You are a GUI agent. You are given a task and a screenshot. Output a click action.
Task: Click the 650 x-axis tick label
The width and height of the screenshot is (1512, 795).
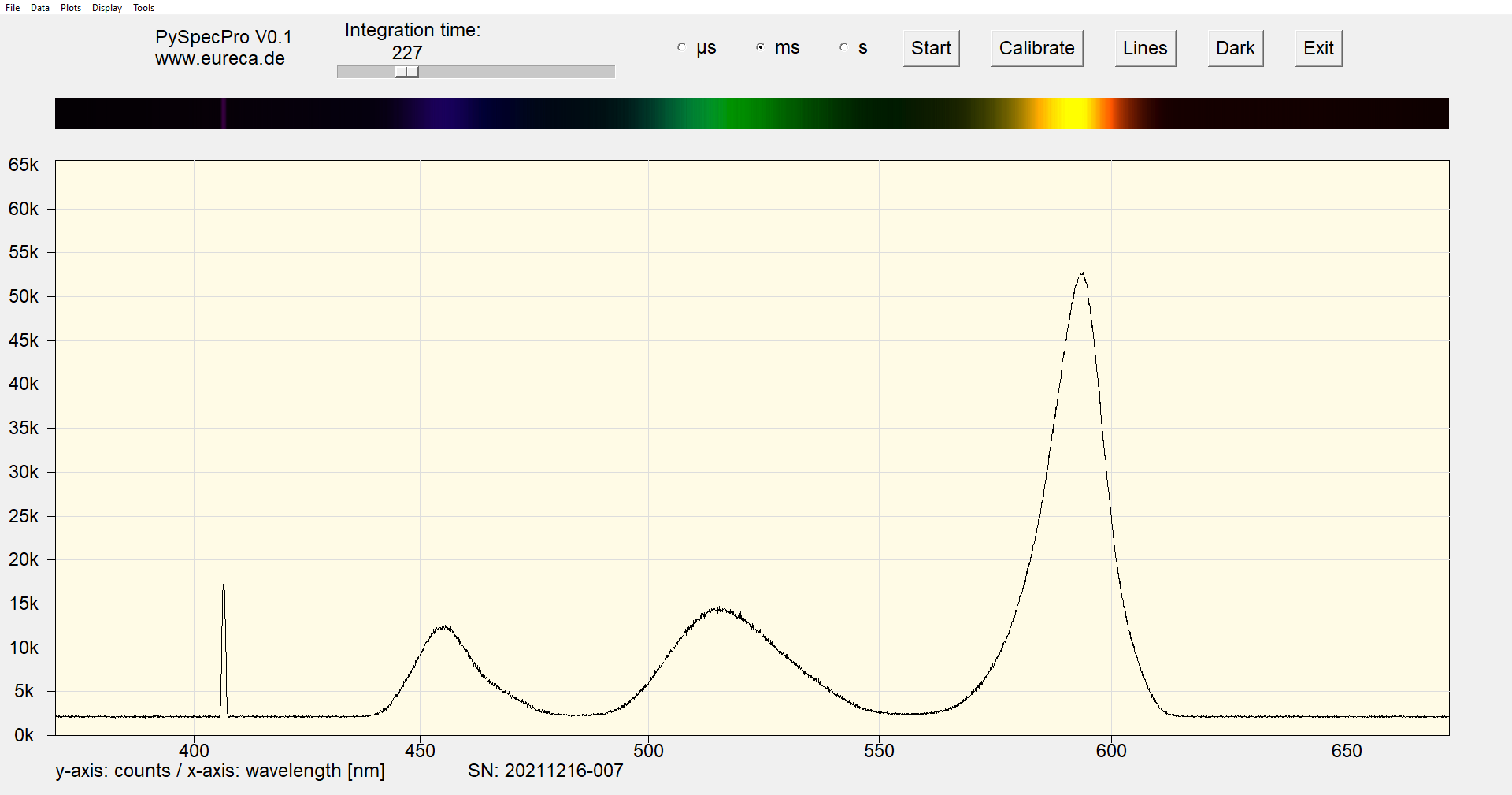click(1347, 751)
